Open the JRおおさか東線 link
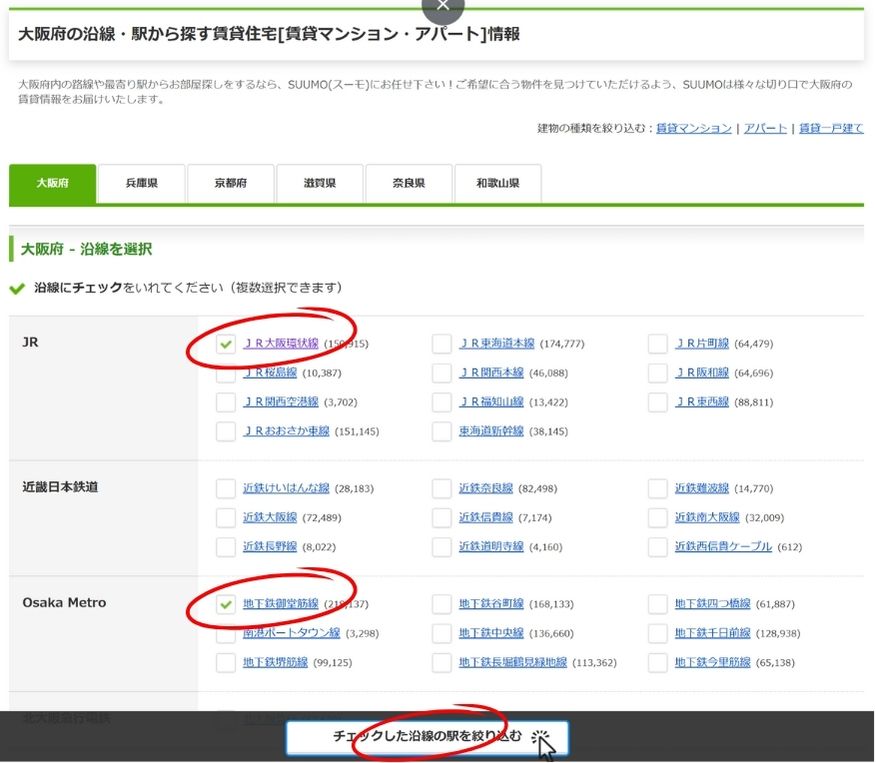 tap(286, 432)
